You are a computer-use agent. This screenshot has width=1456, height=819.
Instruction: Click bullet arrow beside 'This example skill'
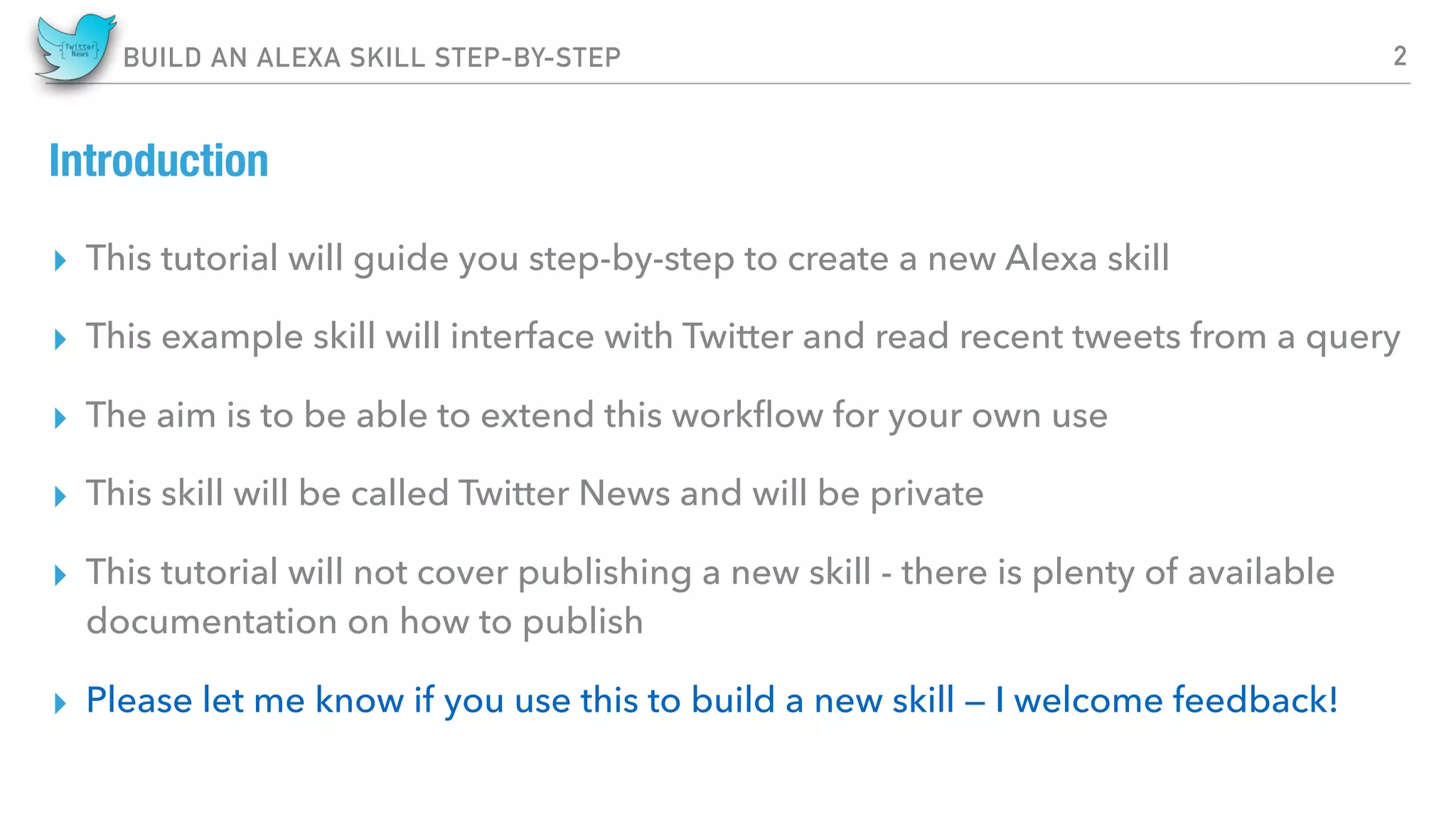click(x=60, y=339)
